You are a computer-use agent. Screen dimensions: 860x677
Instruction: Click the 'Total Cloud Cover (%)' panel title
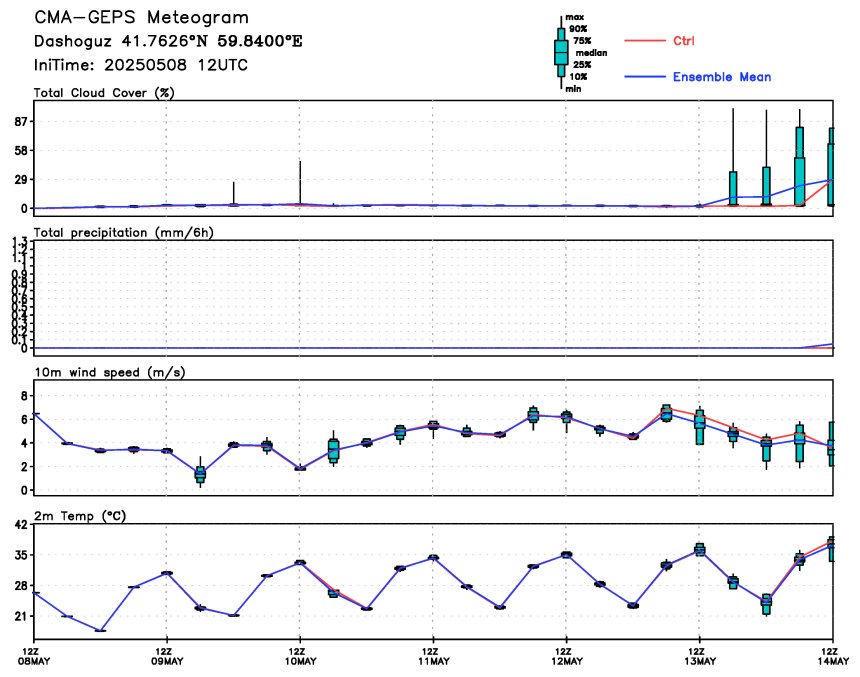104,93
